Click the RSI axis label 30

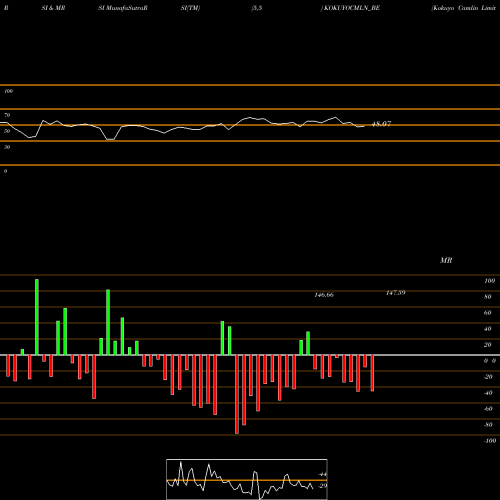7,147
